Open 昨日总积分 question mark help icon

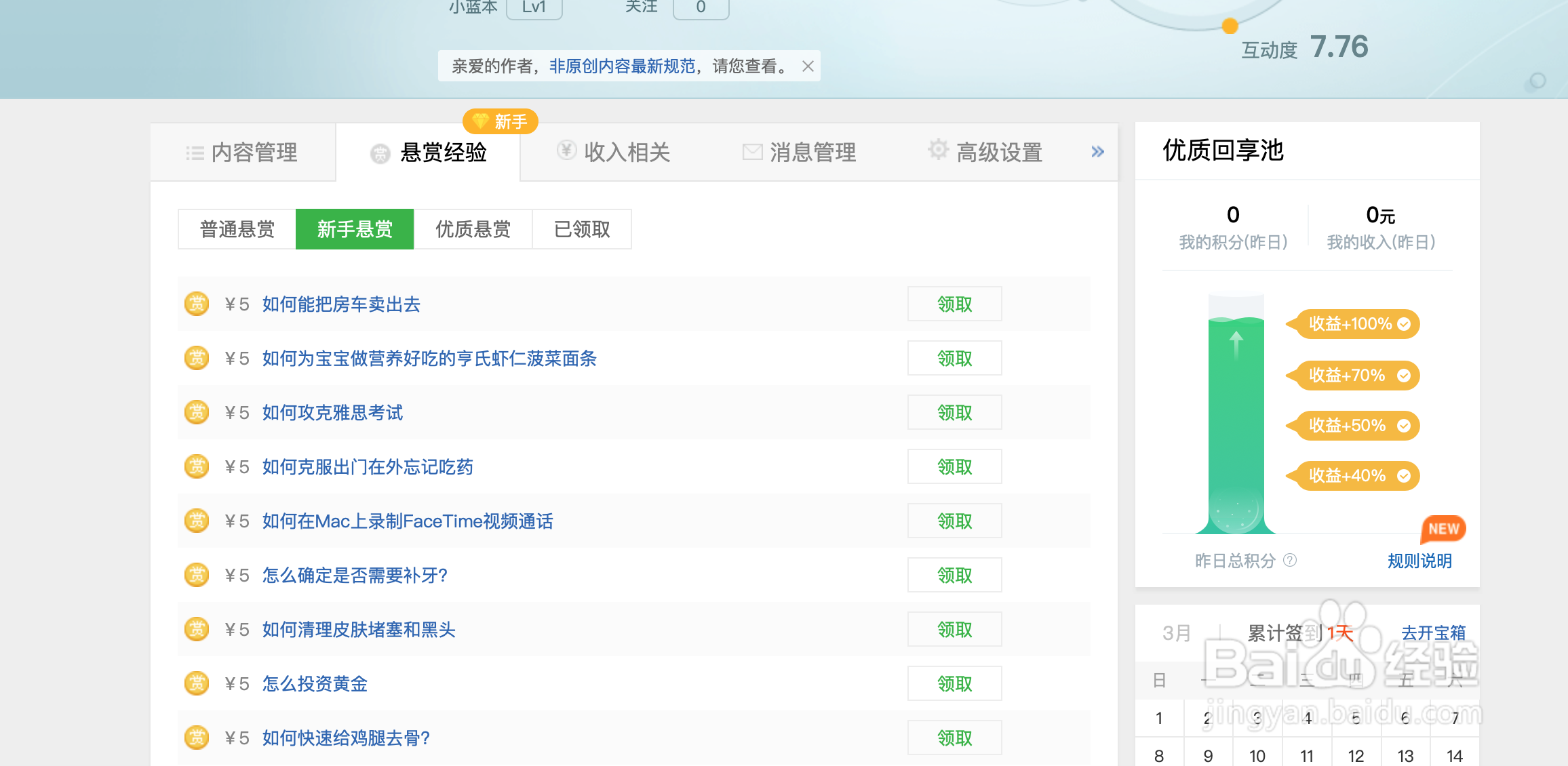(x=1291, y=561)
